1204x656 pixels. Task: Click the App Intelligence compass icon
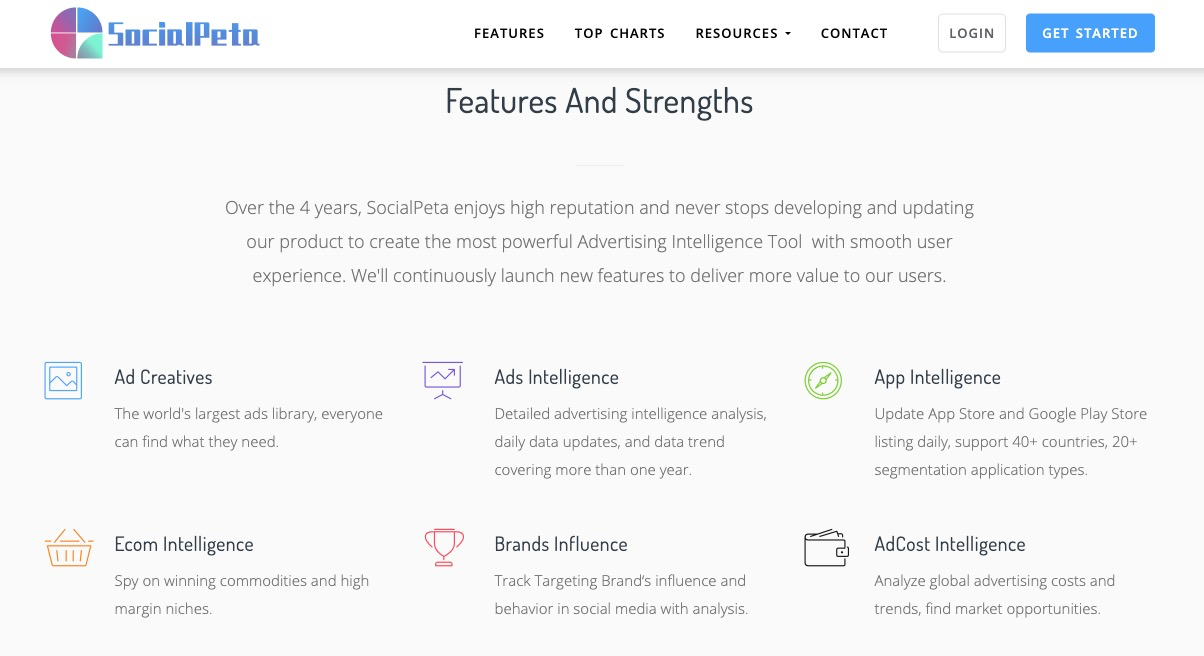[x=823, y=381]
